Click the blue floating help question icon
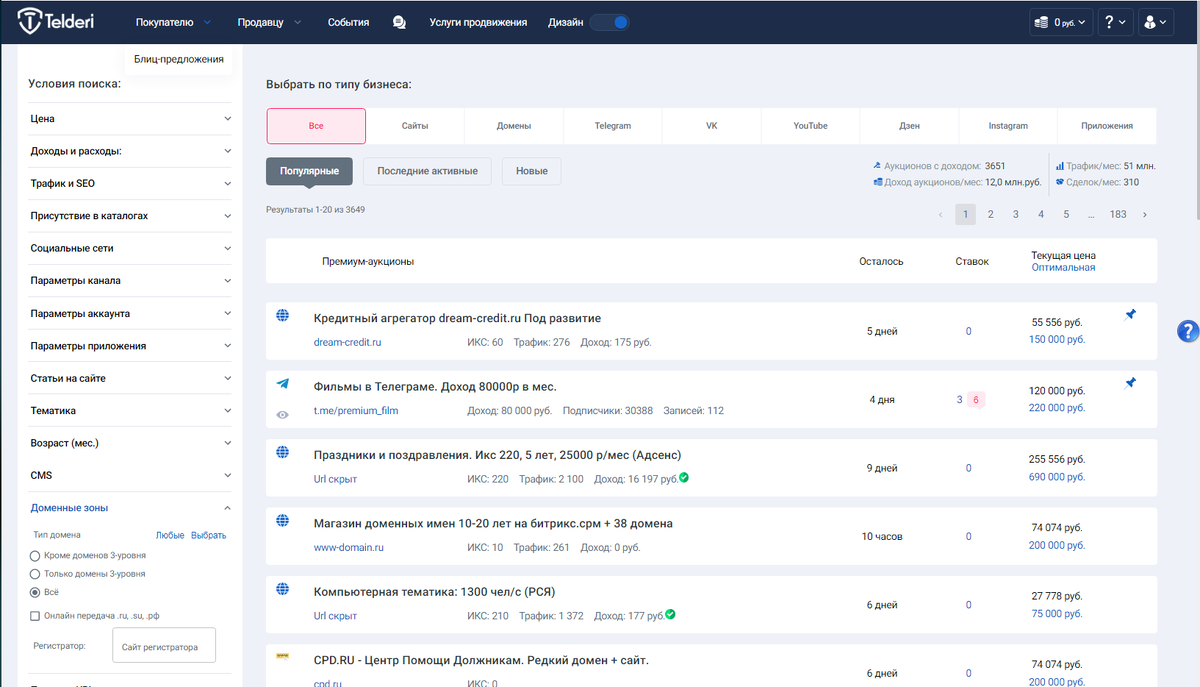This screenshot has width=1200, height=687. click(1188, 331)
